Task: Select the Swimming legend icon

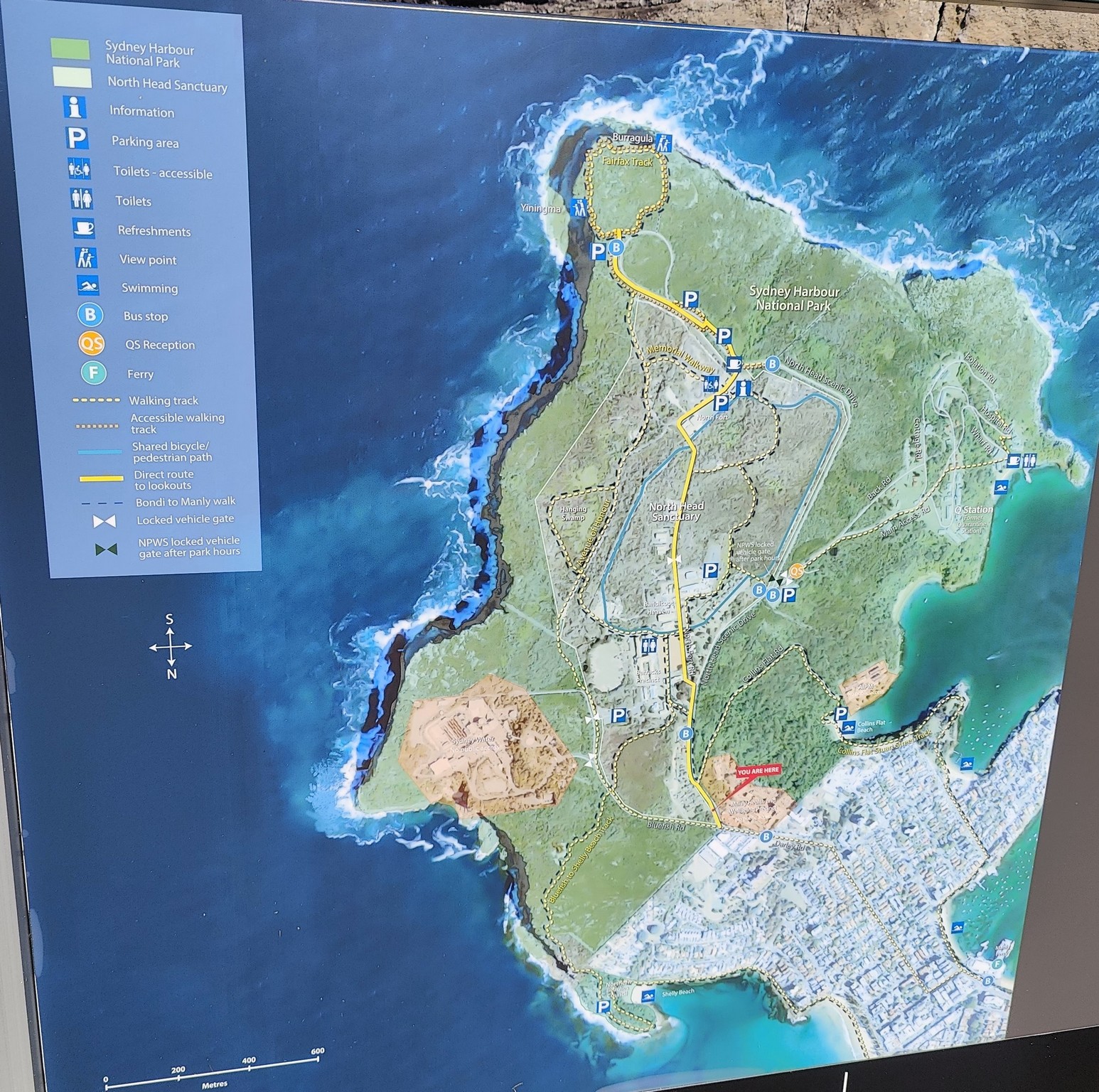Action: tap(89, 287)
